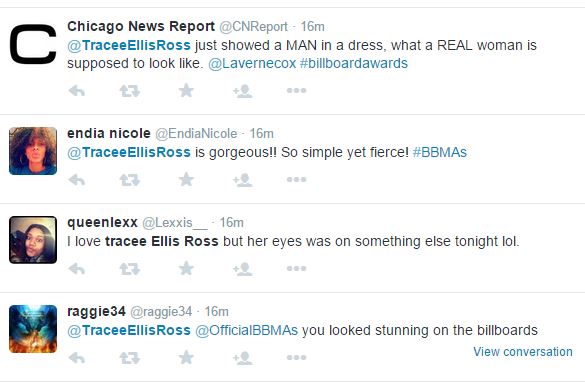Open the @CNReport username handle
Screen dimensions: 585x386
click(253, 26)
